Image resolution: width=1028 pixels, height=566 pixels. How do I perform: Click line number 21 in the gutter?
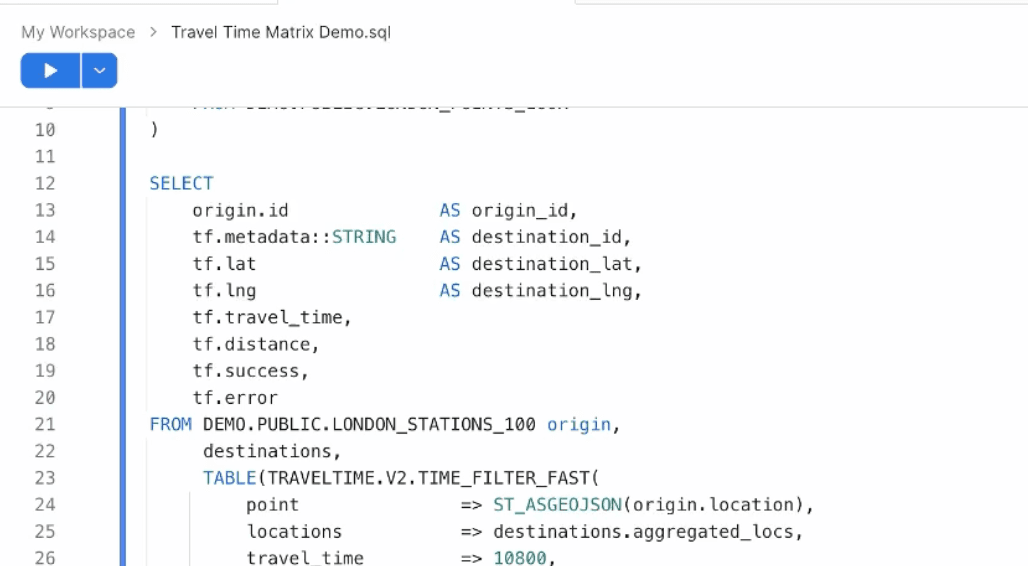point(45,424)
